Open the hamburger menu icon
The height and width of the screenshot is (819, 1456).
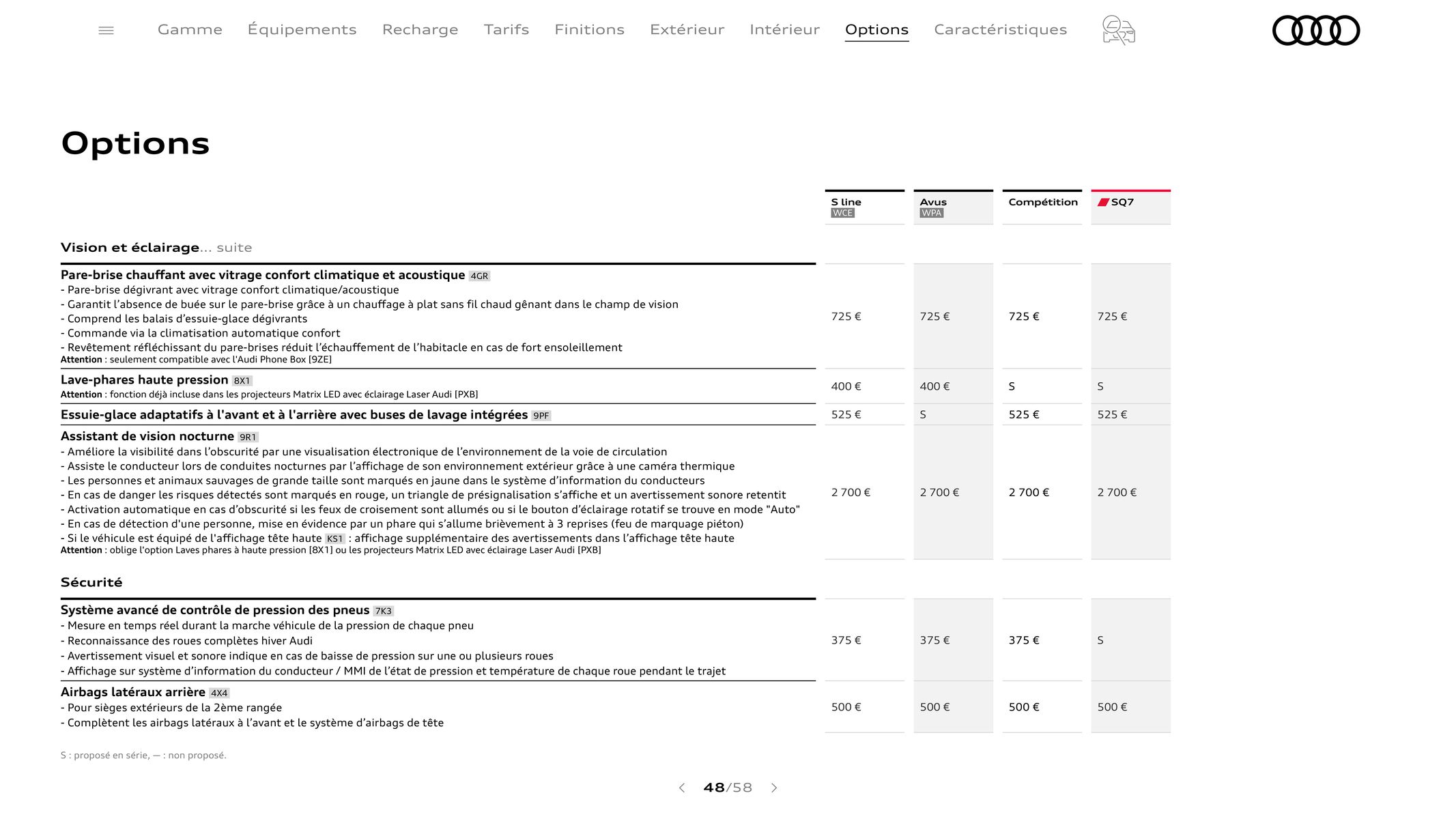pos(106,30)
